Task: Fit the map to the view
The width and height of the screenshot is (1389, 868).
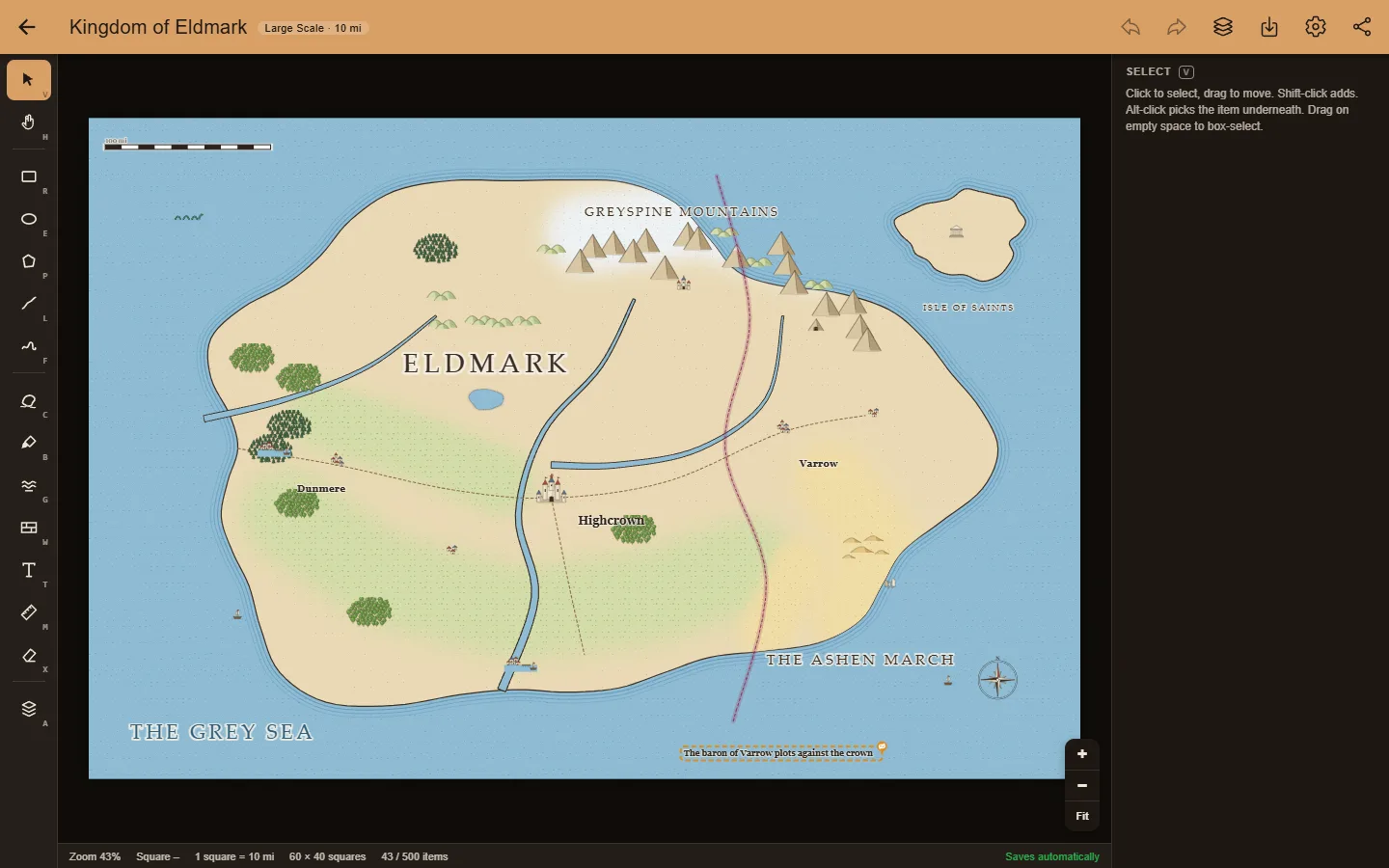Action: point(1082,816)
